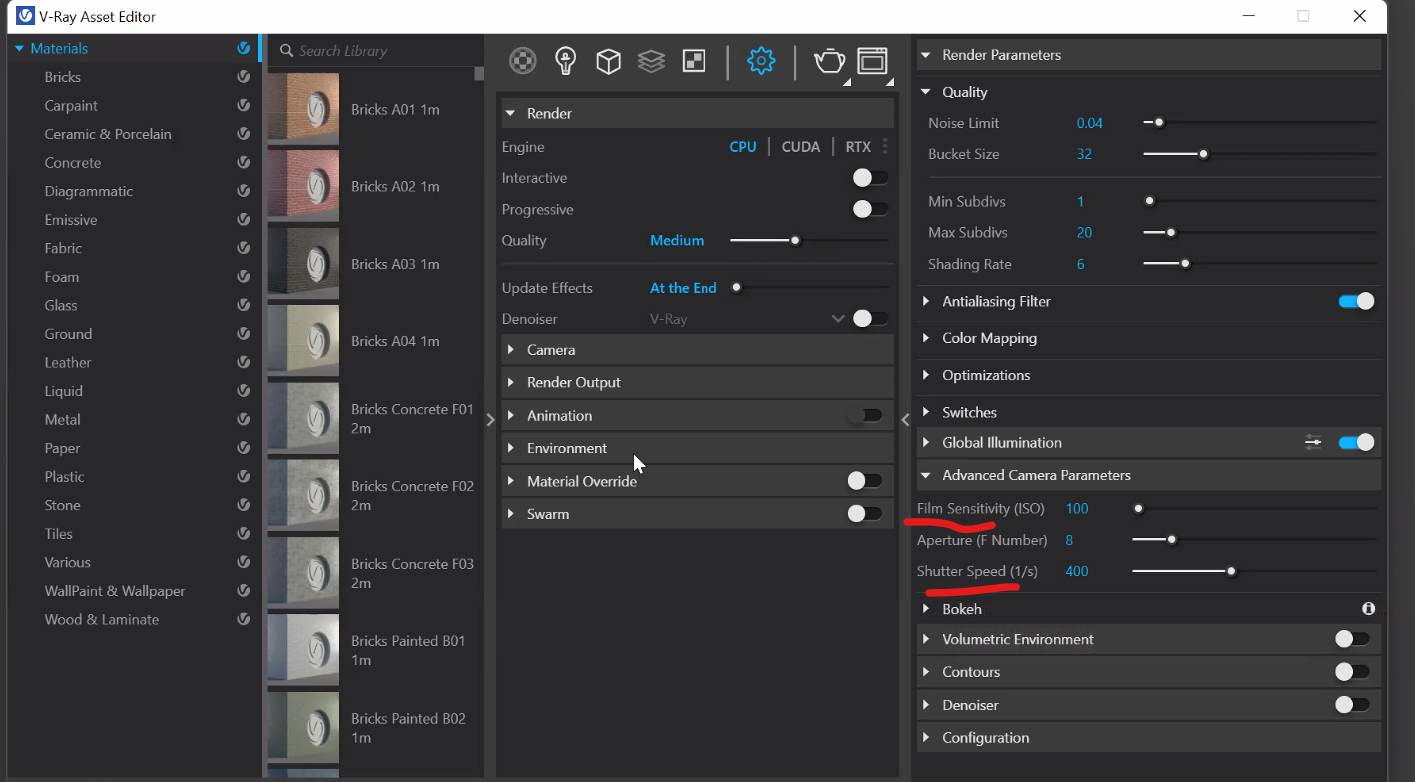Screen dimensions: 1415x782
Task: Open the Geometry cube icon
Action: tap(608, 62)
